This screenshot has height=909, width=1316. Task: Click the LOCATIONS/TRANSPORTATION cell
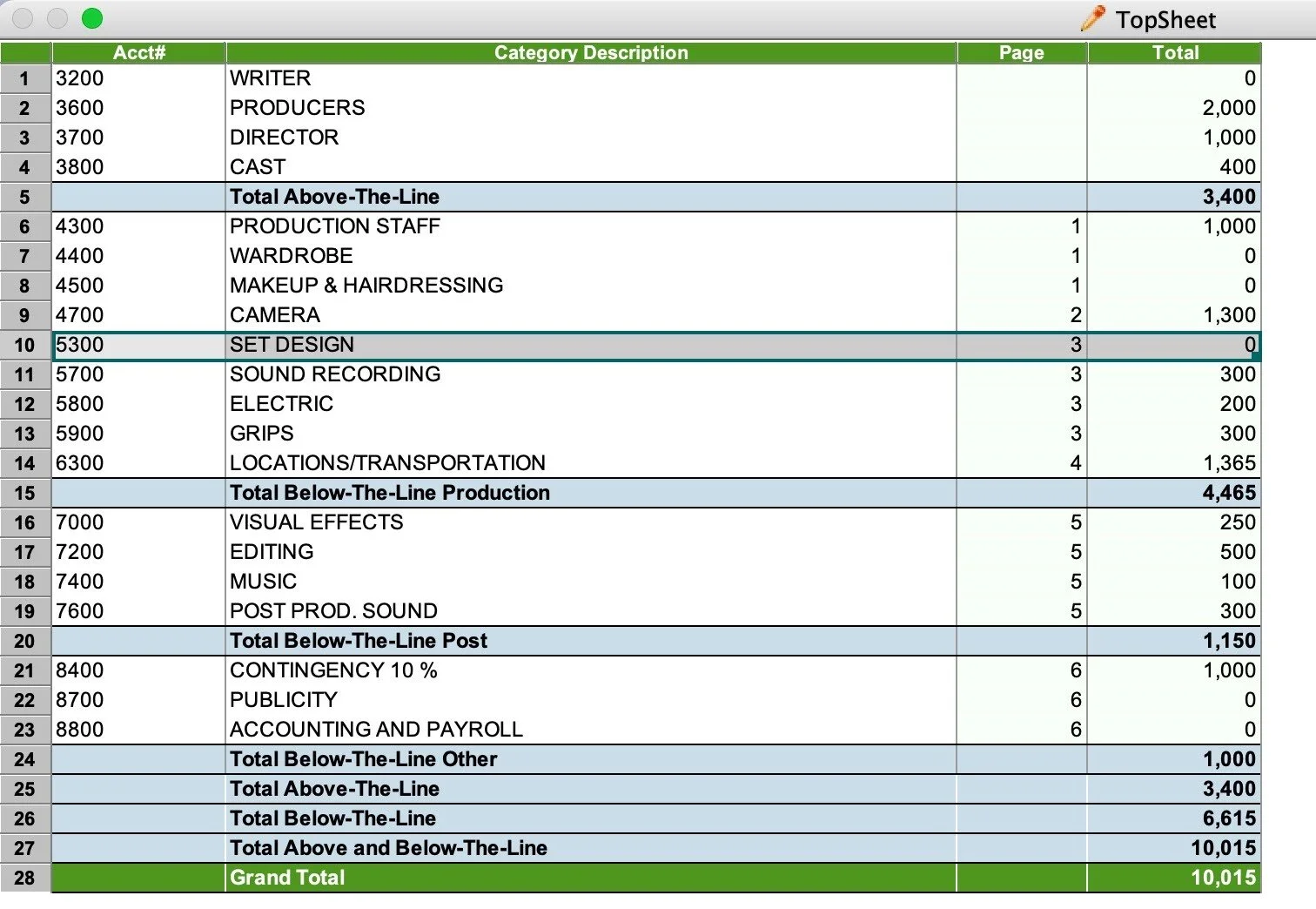pos(591,463)
